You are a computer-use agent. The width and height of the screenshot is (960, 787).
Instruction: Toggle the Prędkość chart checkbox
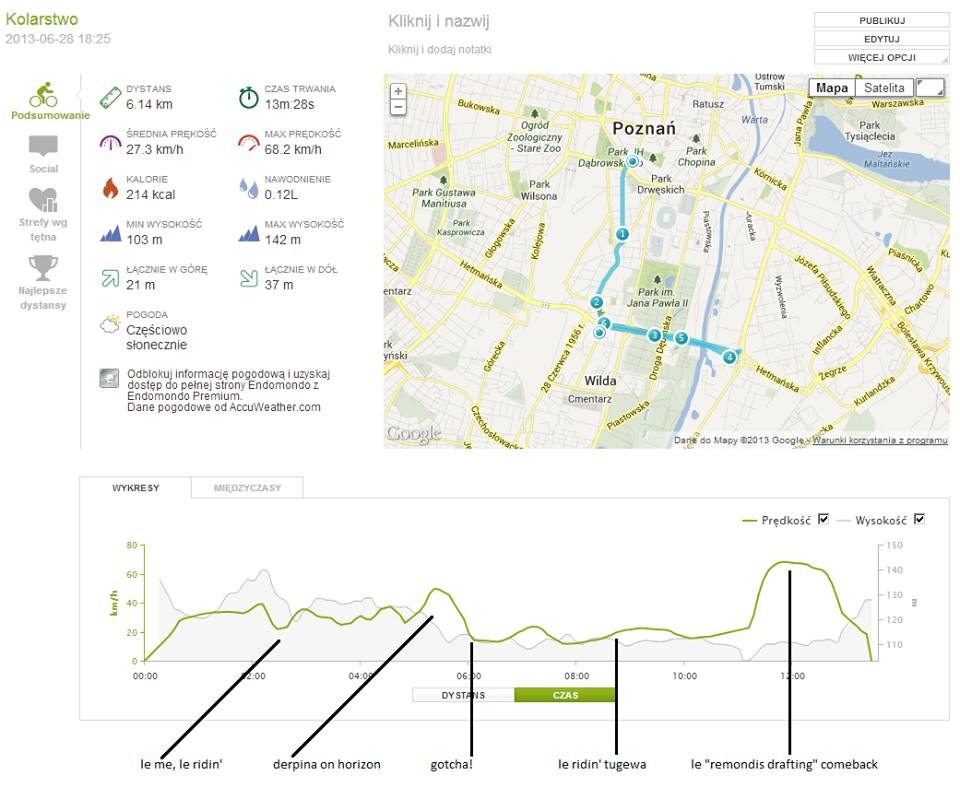[824, 519]
